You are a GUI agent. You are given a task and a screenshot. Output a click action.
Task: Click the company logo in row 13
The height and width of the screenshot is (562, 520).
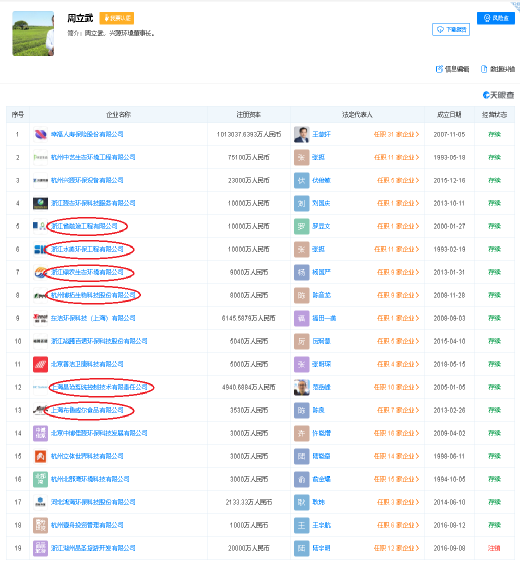click(x=39, y=410)
